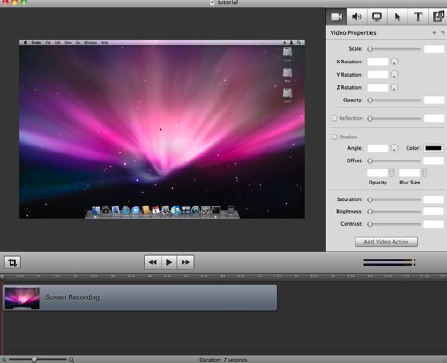The width and height of the screenshot is (447, 363).
Task: Click the Y Rotation input field
Action: [x=378, y=75]
